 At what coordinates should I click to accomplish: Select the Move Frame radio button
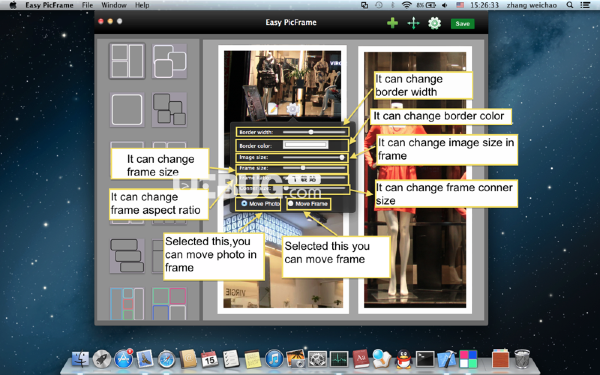(291, 204)
